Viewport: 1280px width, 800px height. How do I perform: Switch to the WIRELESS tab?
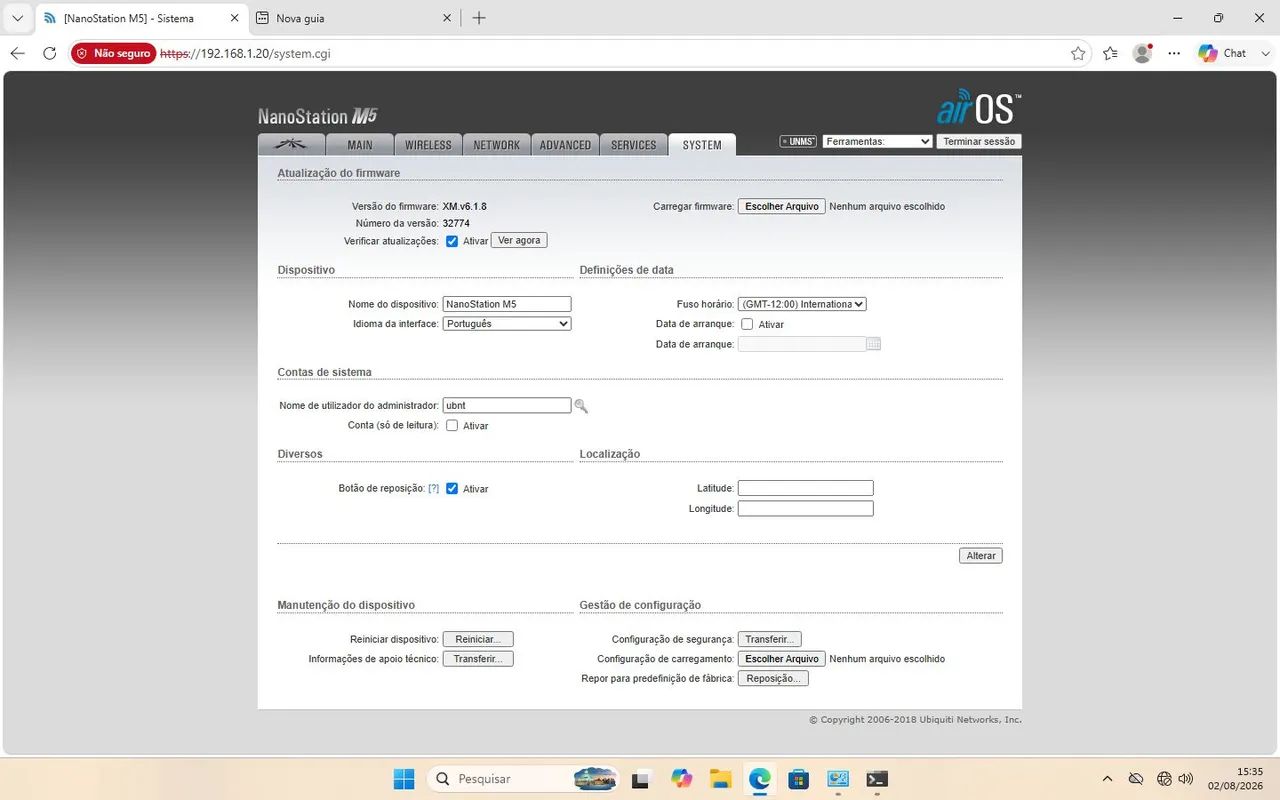coord(428,145)
